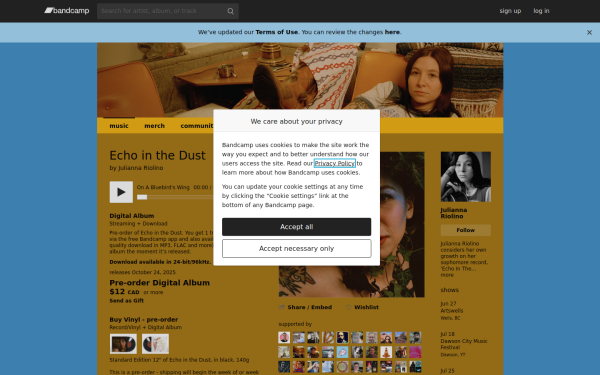Click the 'releases October 24, 2025' text
This screenshot has width=600, height=375.
pos(142,272)
